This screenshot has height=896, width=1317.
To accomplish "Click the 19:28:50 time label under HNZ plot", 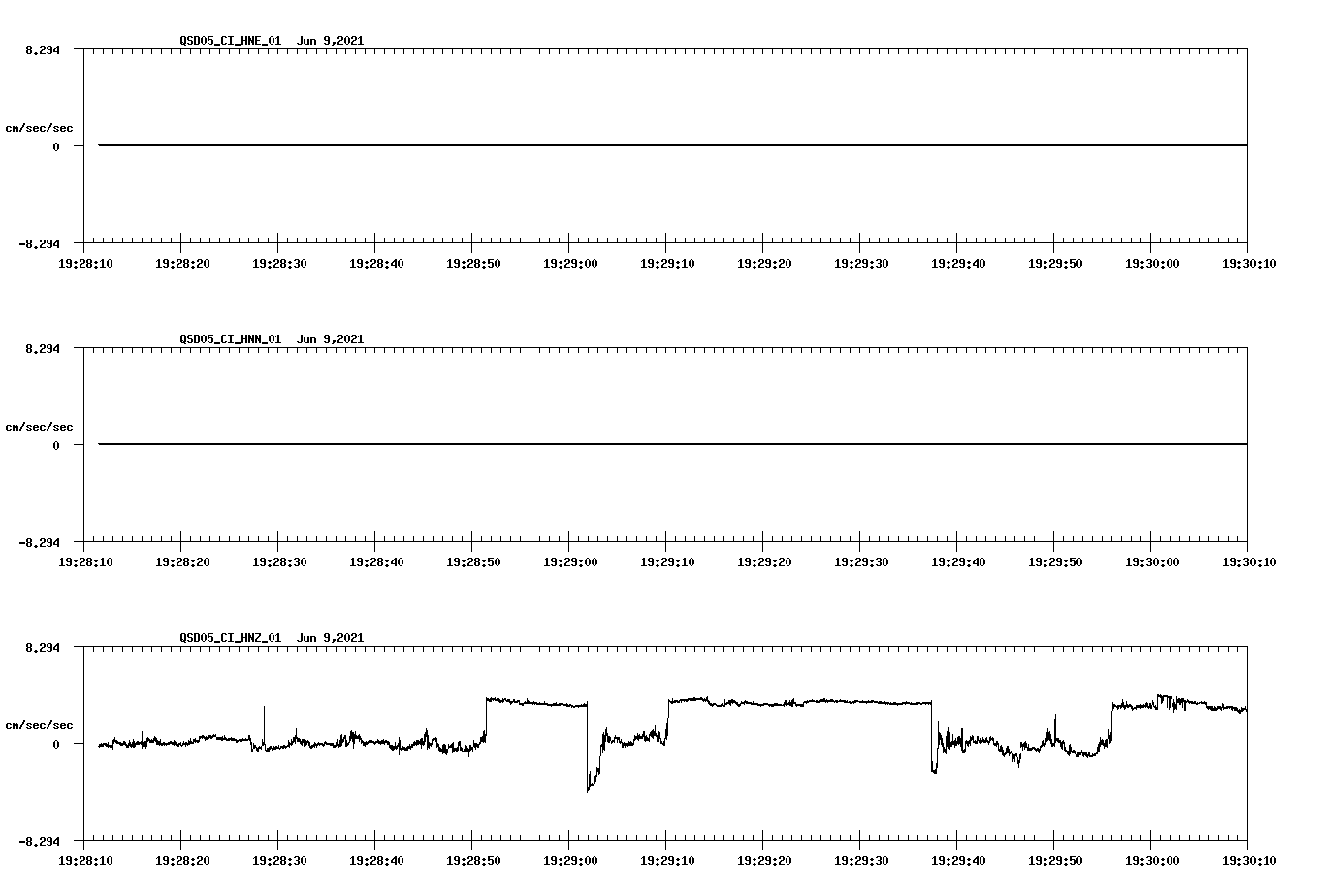I will click(x=472, y=860).
